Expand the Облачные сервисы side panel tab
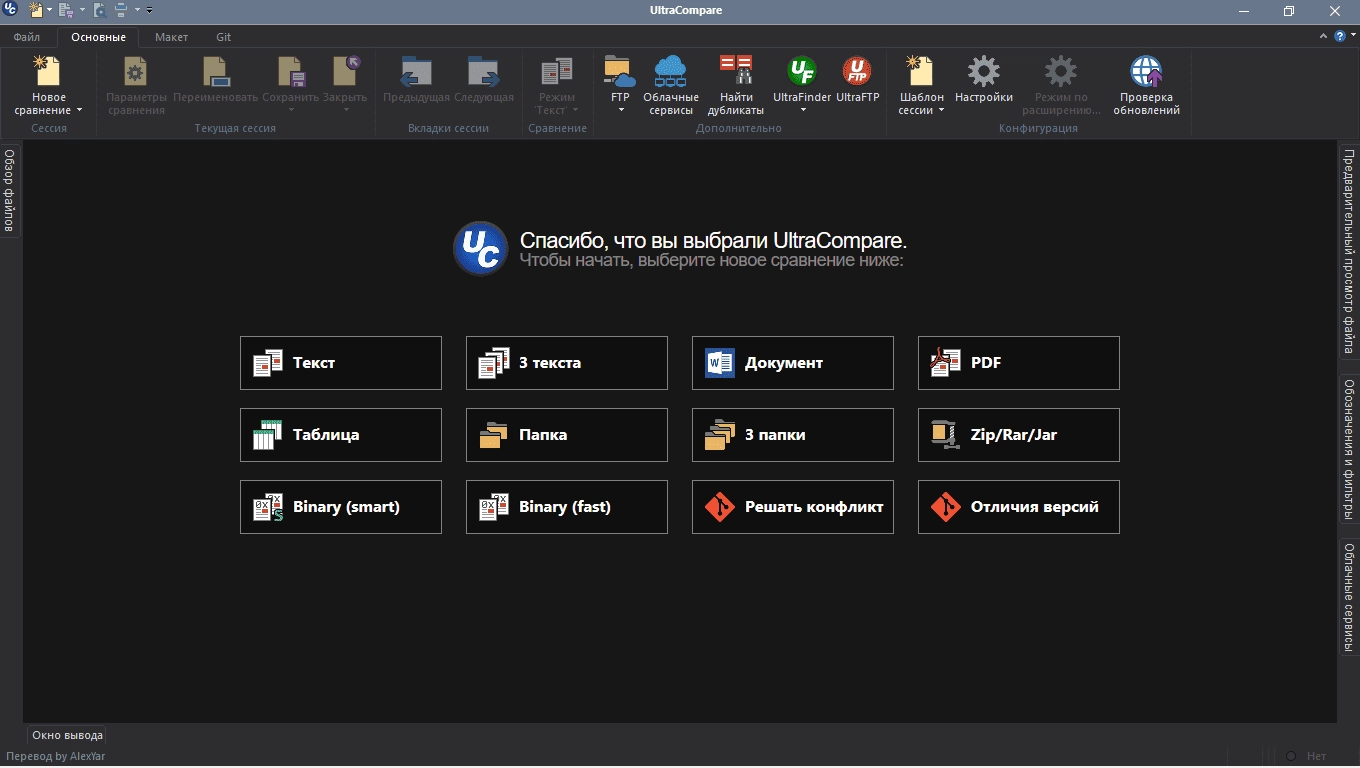The image size is (1360, 768). point(1349,598)
